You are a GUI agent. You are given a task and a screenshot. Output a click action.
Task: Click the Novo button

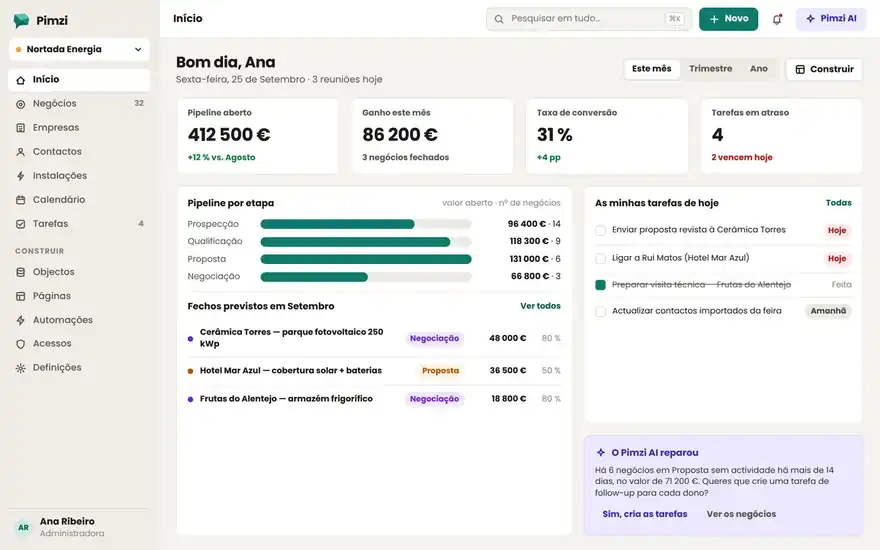click(x=728, y=19)
